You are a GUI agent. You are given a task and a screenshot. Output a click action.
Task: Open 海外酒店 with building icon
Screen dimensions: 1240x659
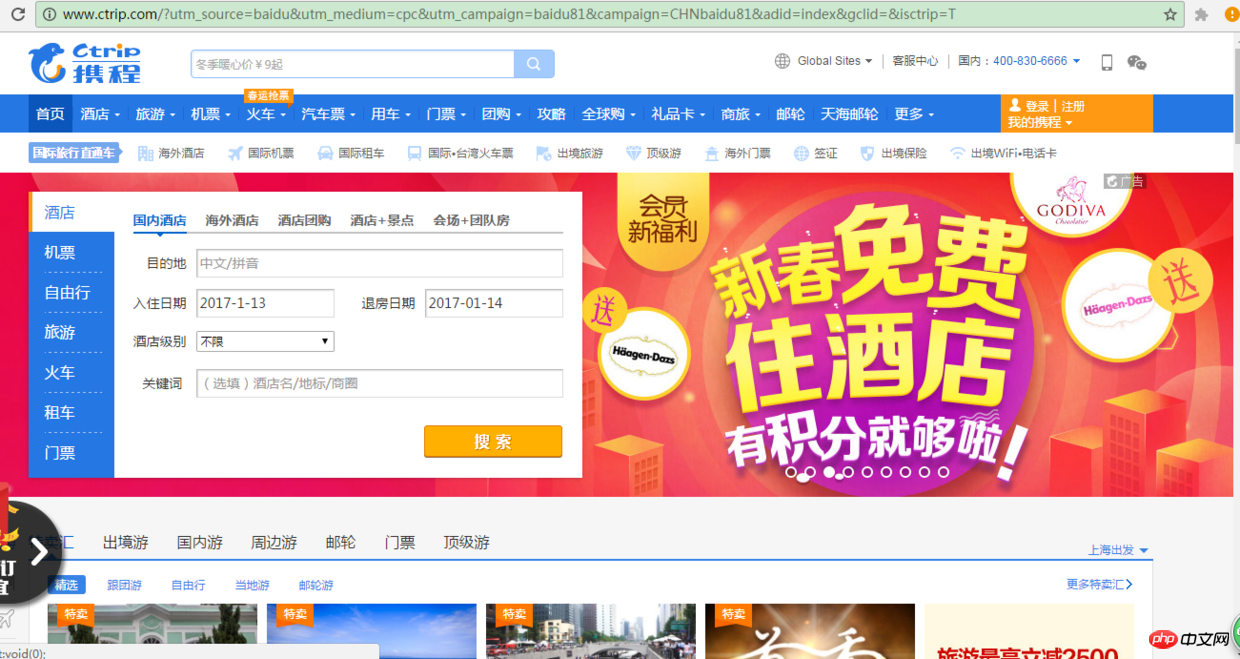[170, 153]
